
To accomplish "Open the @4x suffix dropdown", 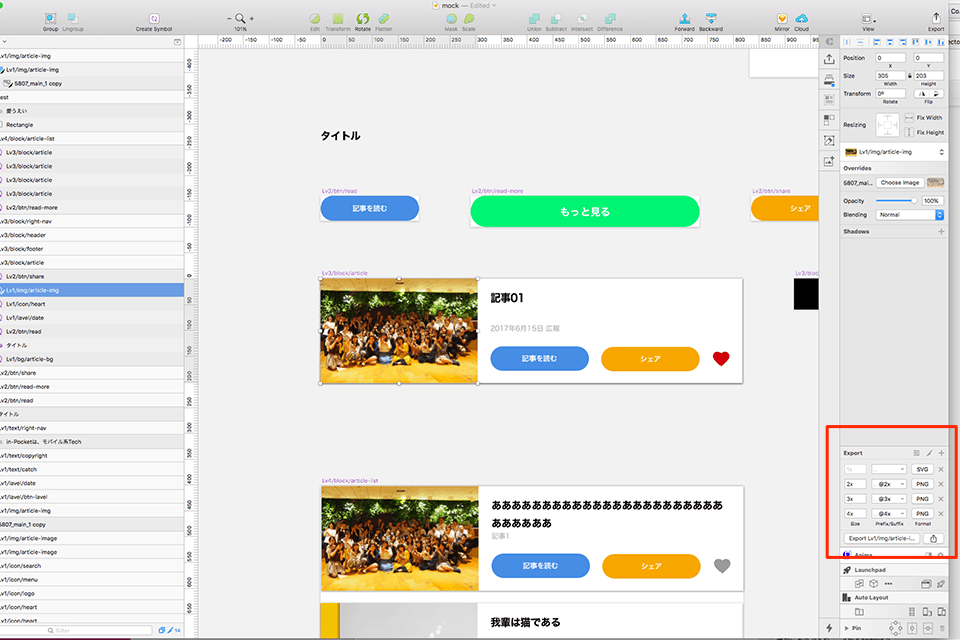I will (x=889, y=513).
